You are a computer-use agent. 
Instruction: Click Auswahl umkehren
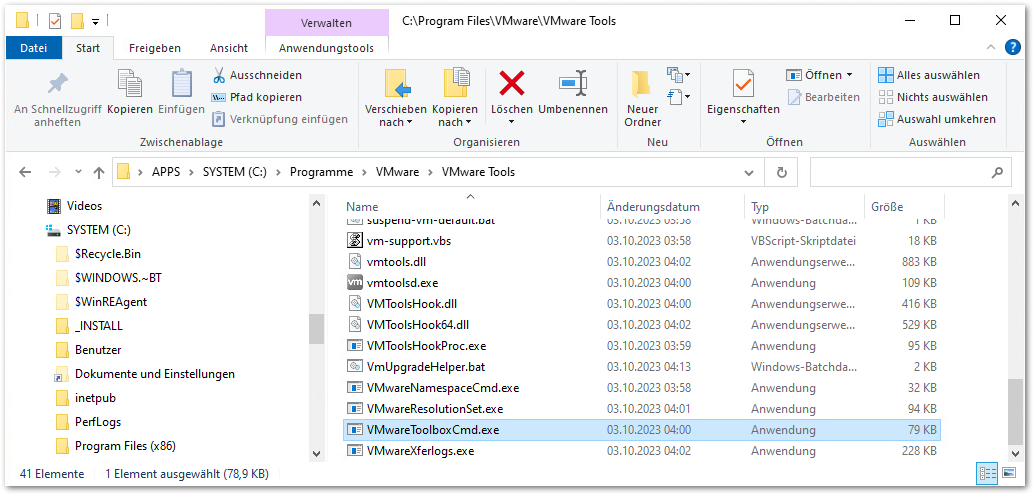(x=937, y=119)
